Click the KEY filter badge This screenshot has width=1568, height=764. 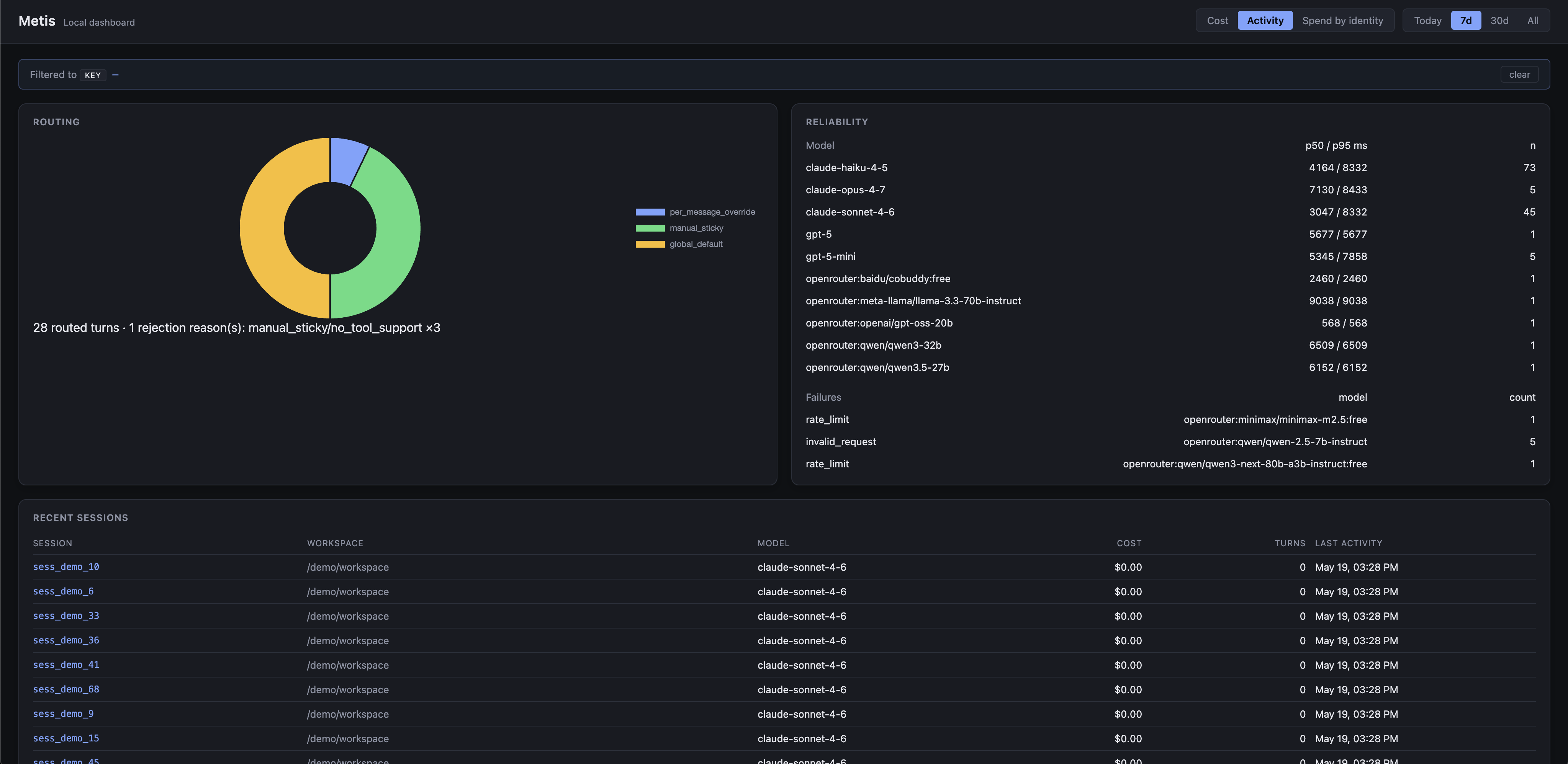point(93,75)
